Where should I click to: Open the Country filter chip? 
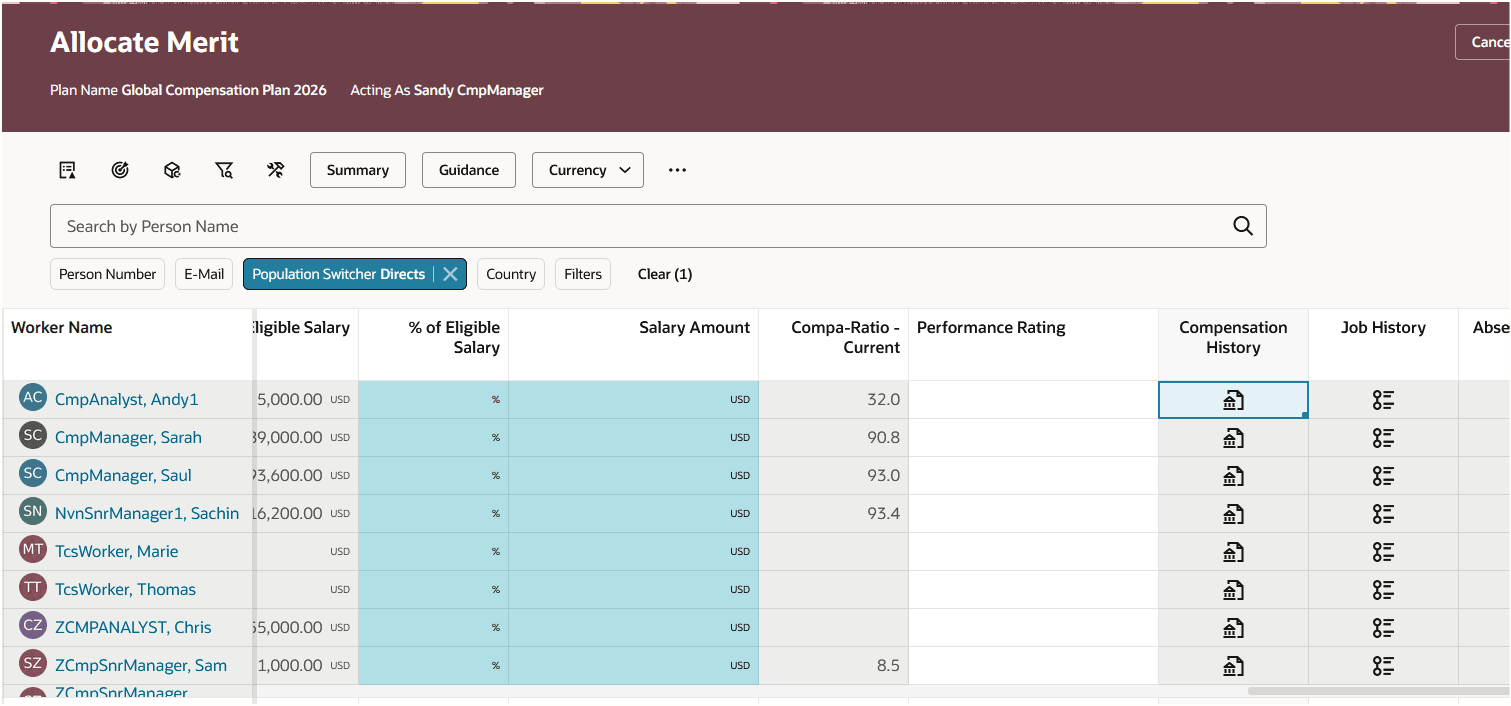(x=511, y=274)
